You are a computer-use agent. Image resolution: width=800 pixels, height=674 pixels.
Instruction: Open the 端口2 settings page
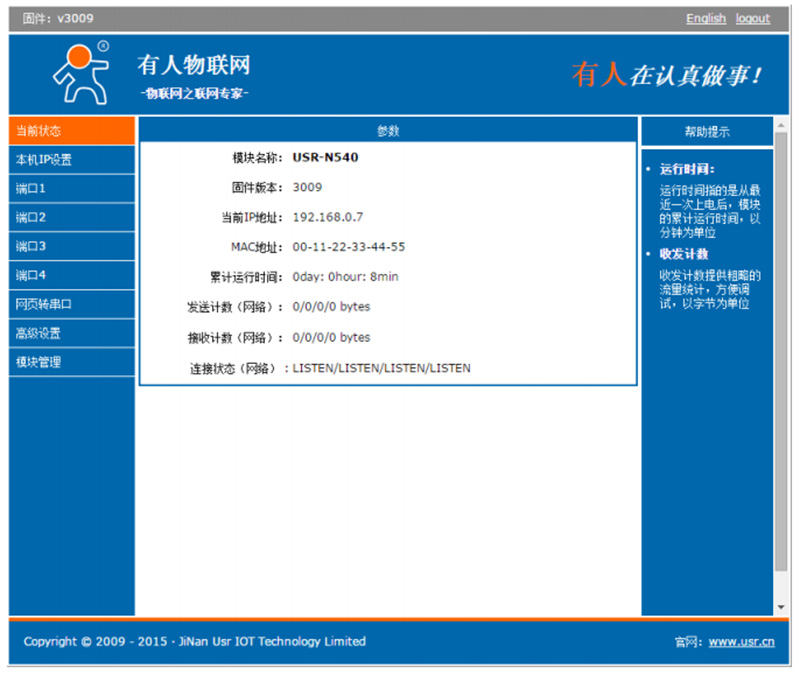click(x=72, y=217)
